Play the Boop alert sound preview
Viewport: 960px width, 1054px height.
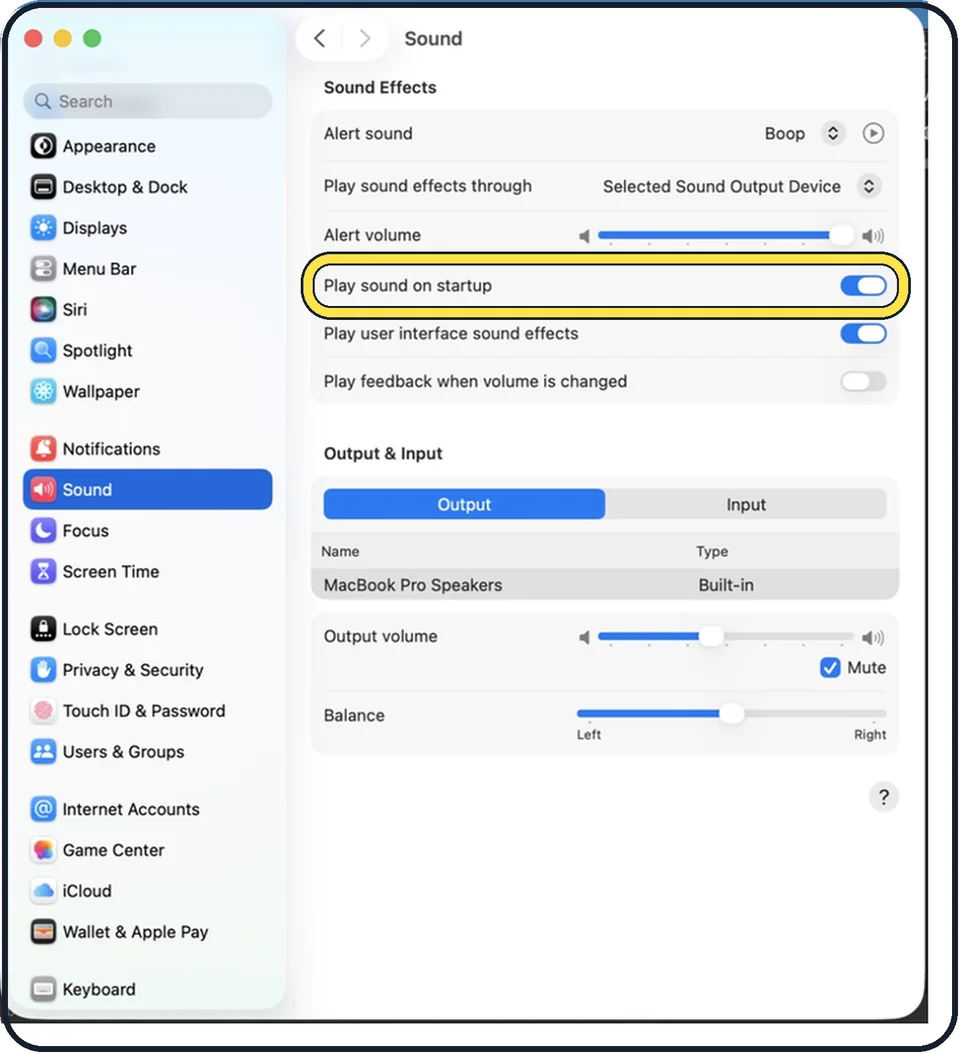tap(873, 133)
